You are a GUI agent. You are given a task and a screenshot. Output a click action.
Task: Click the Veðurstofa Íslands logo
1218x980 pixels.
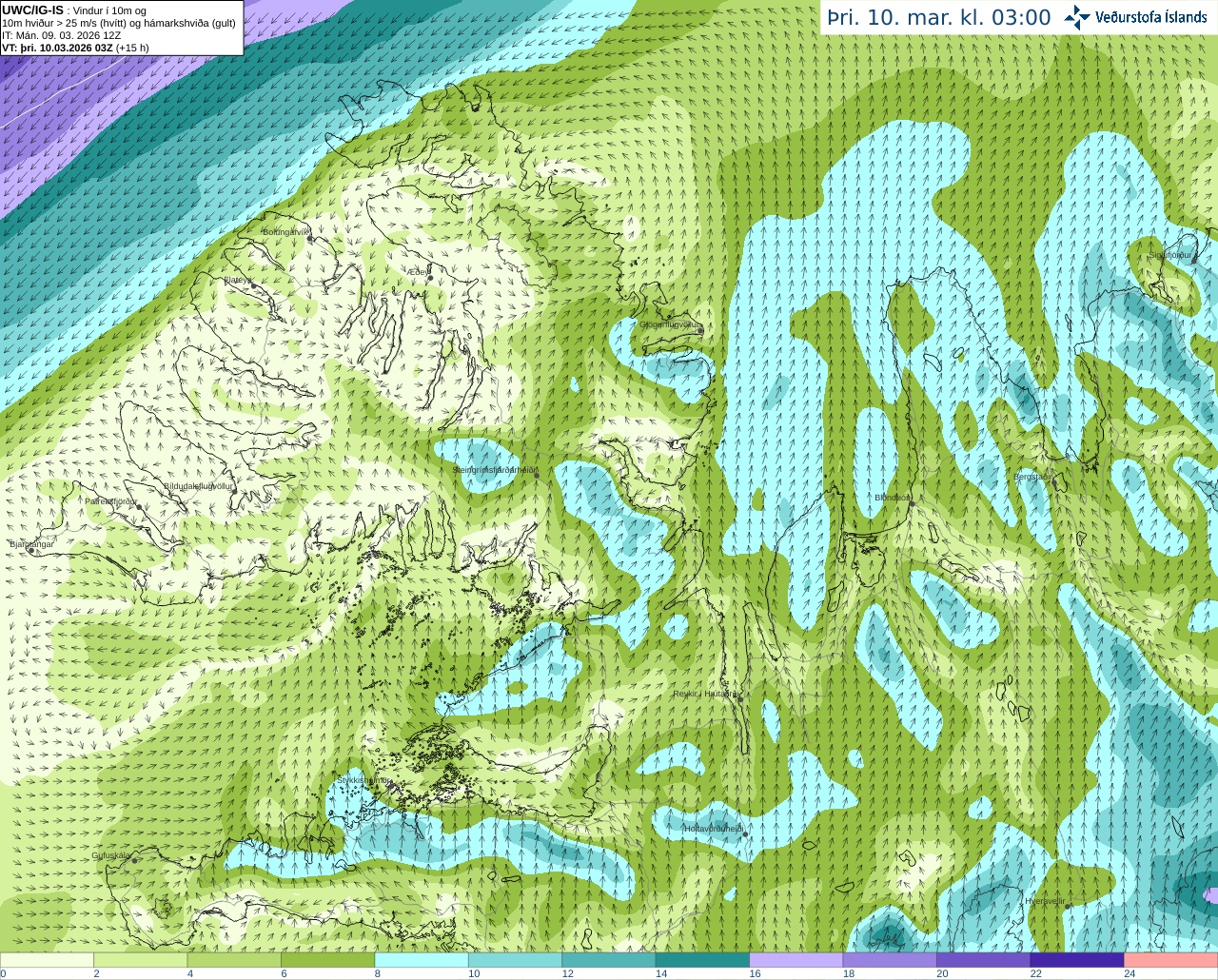point(1136,17)
